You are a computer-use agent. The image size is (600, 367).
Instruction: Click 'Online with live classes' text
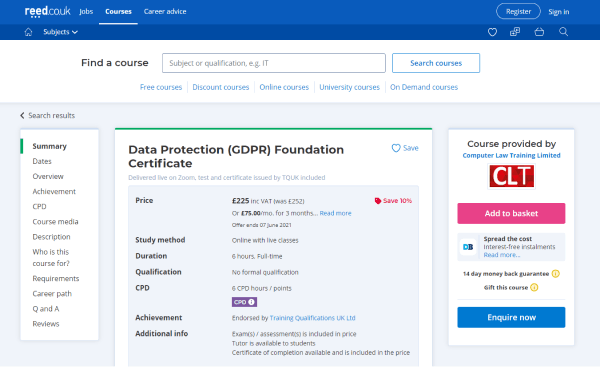265,240
